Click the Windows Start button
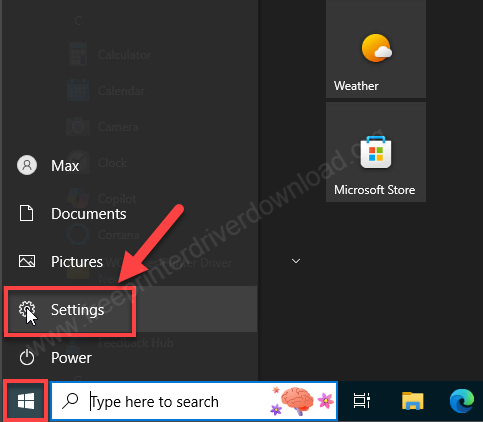483x422 pixels. pos(26,401)
